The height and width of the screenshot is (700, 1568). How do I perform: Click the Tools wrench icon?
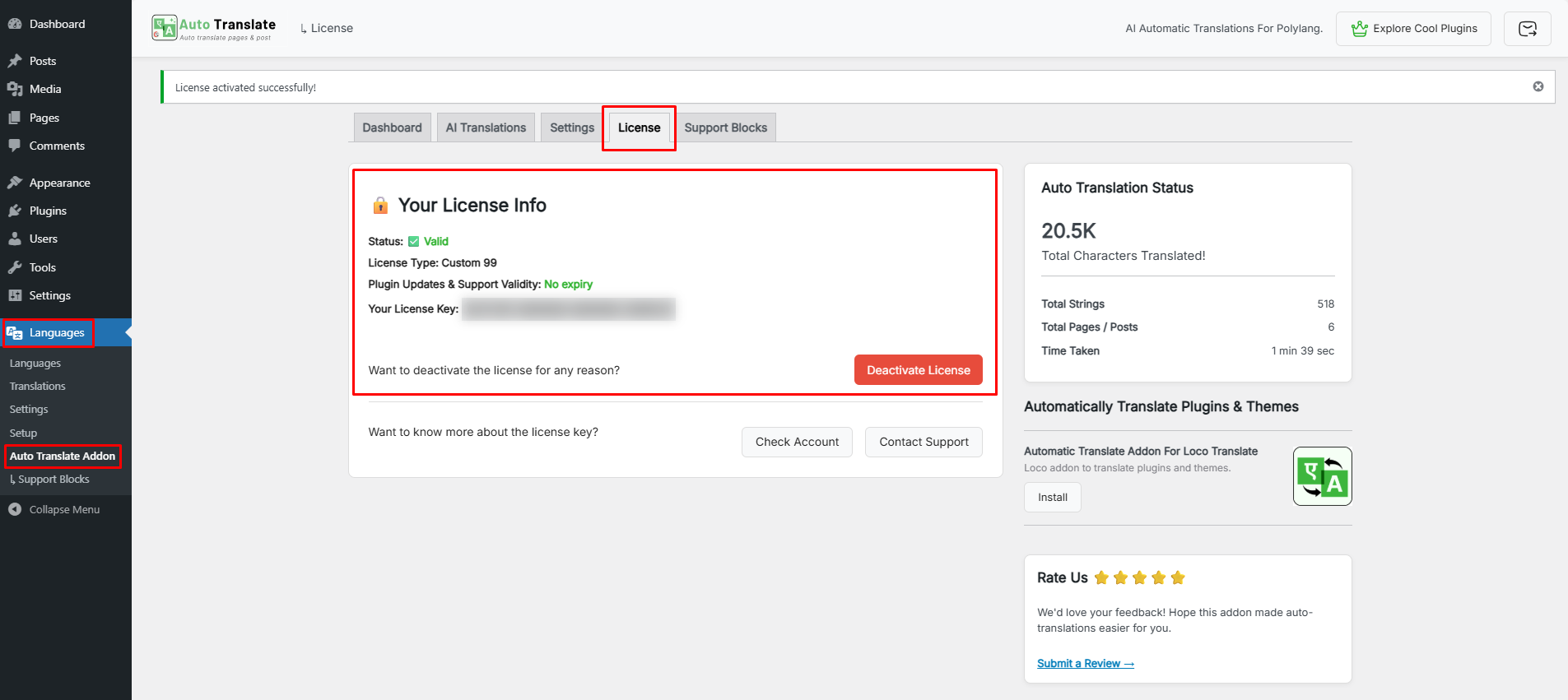15,267
